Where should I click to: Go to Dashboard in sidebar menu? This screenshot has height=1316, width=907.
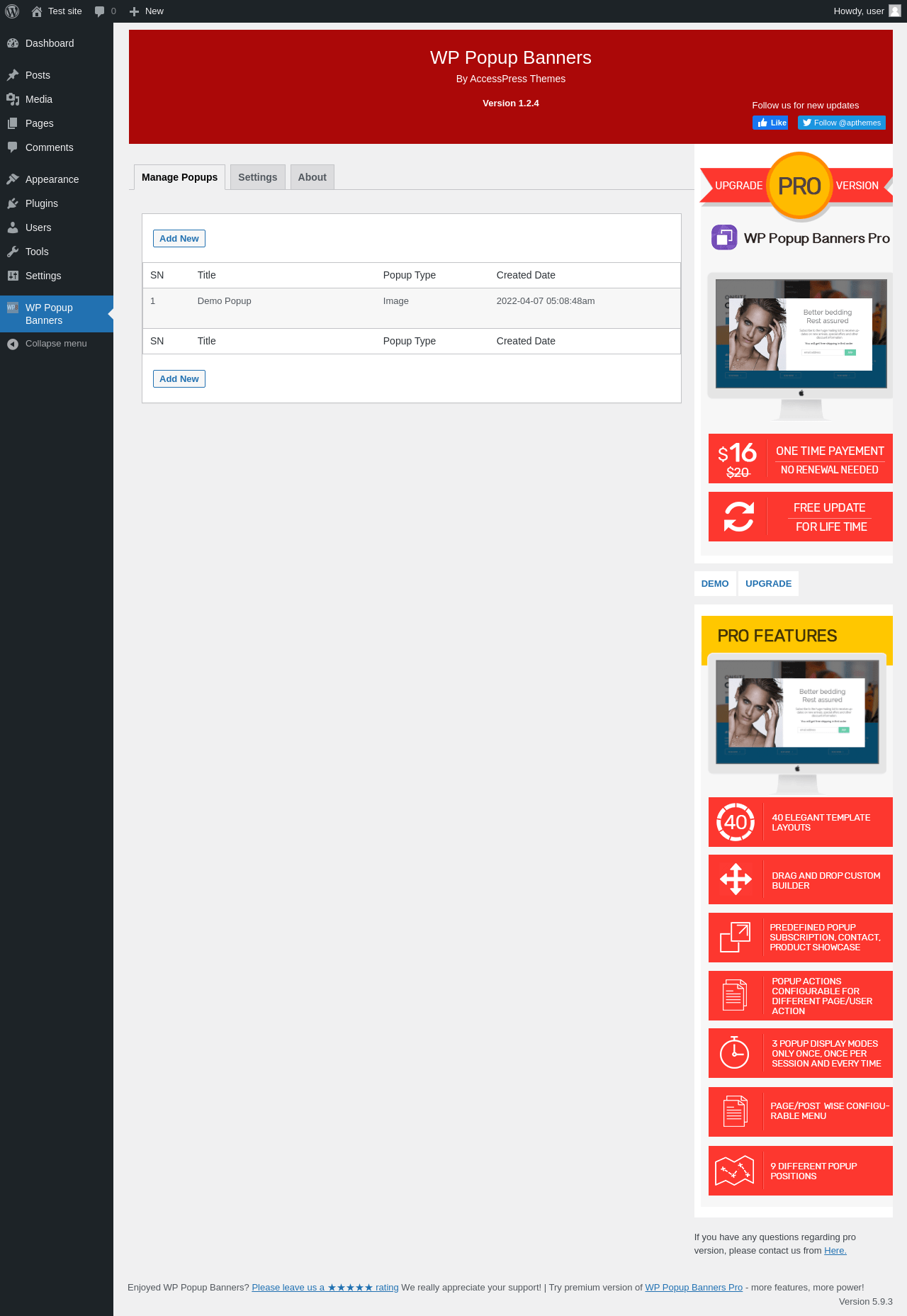coord(57,43)
